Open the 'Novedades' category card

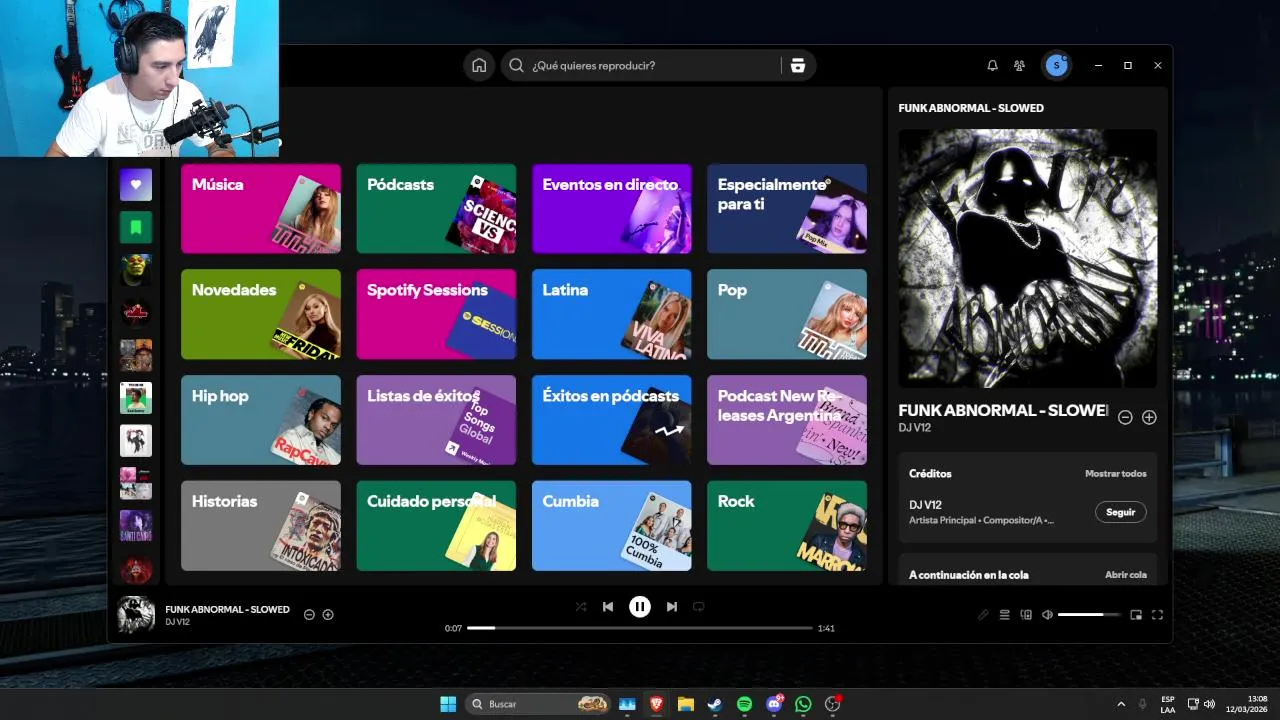(x=261, y=314)
